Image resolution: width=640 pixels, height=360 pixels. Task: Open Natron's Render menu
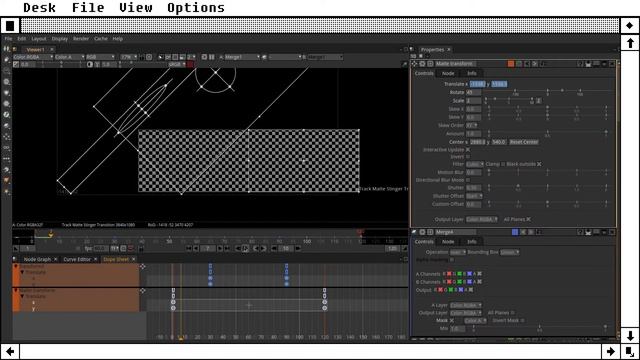point(81,39)
